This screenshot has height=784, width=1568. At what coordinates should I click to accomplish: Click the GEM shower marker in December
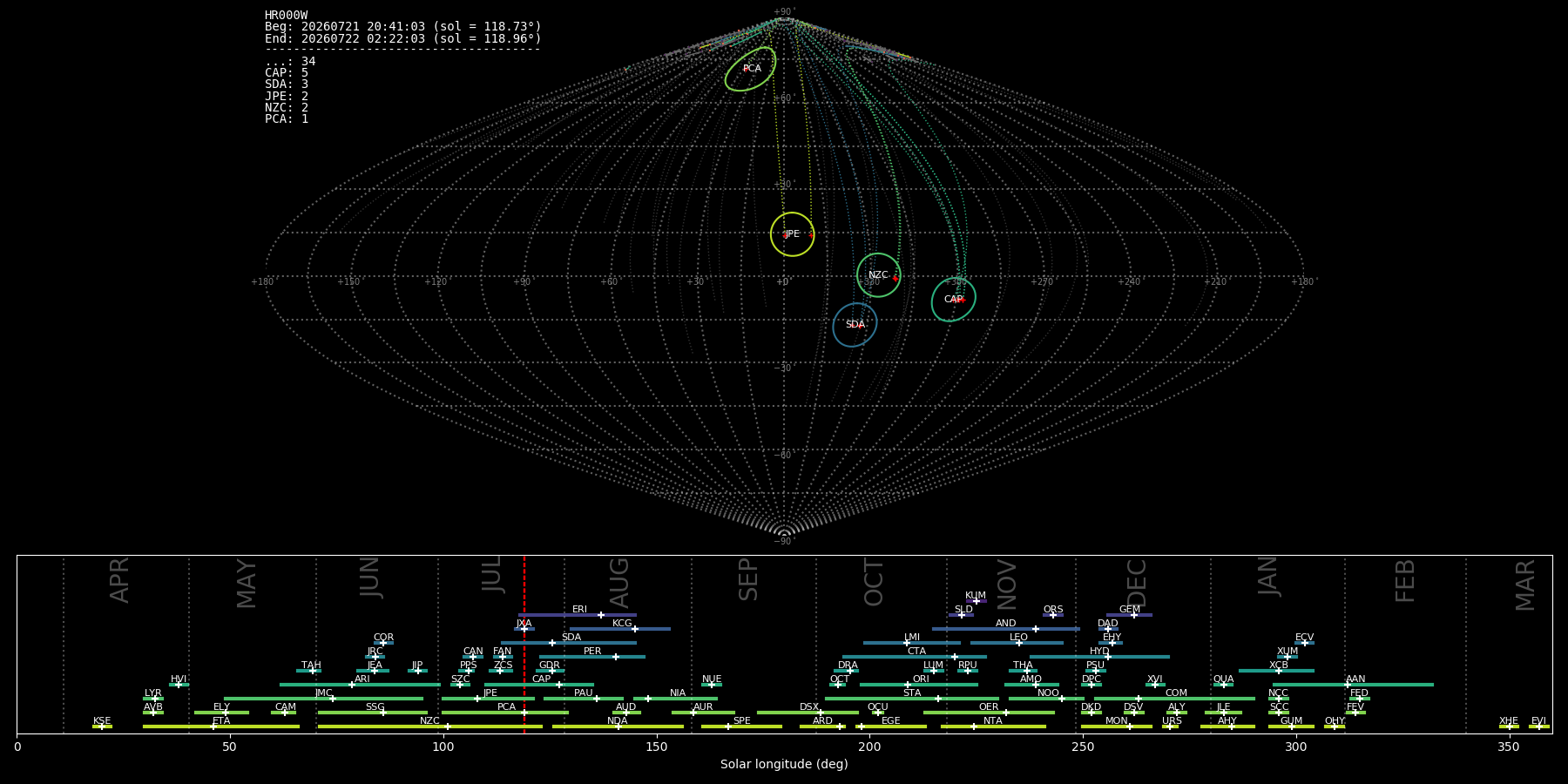pos(1134,615)
